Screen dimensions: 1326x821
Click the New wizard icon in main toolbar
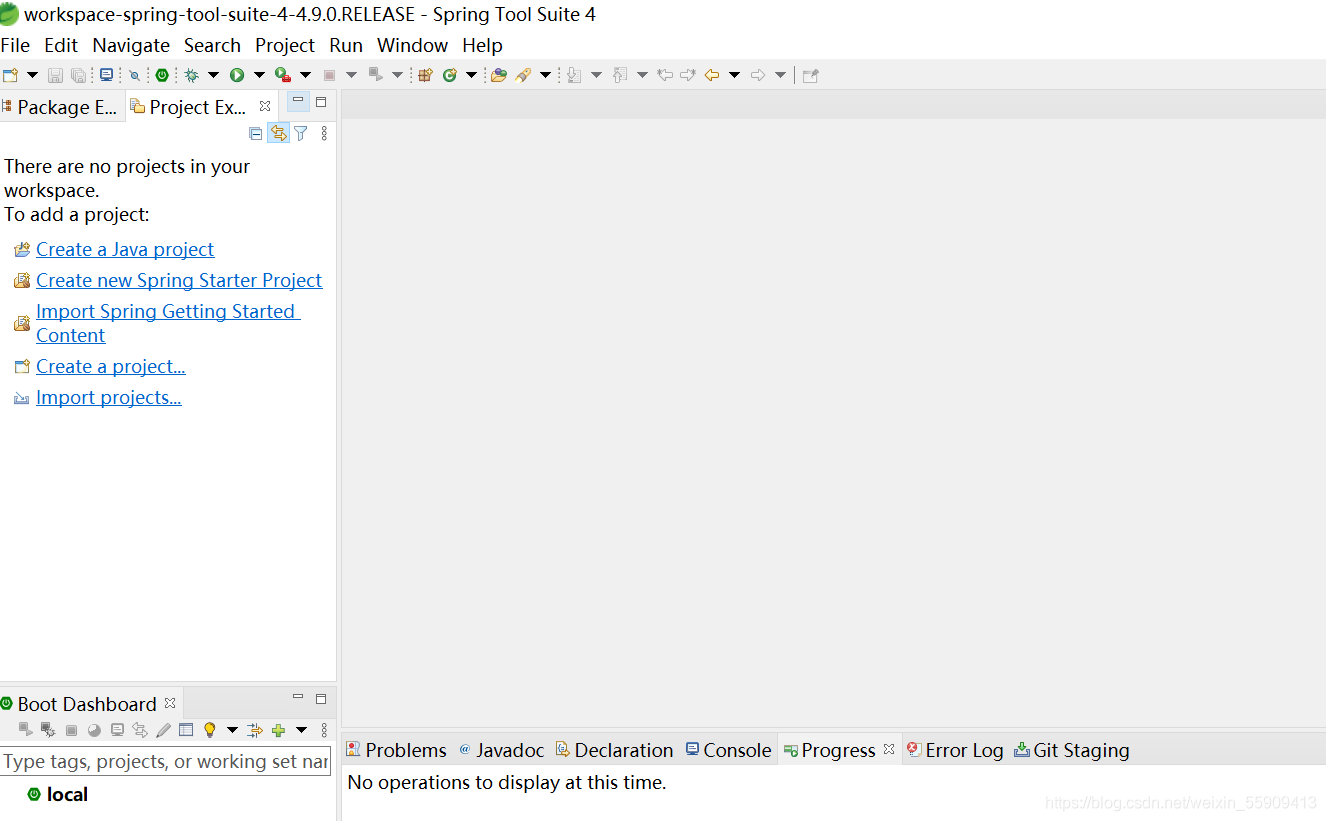coord(10,75)
